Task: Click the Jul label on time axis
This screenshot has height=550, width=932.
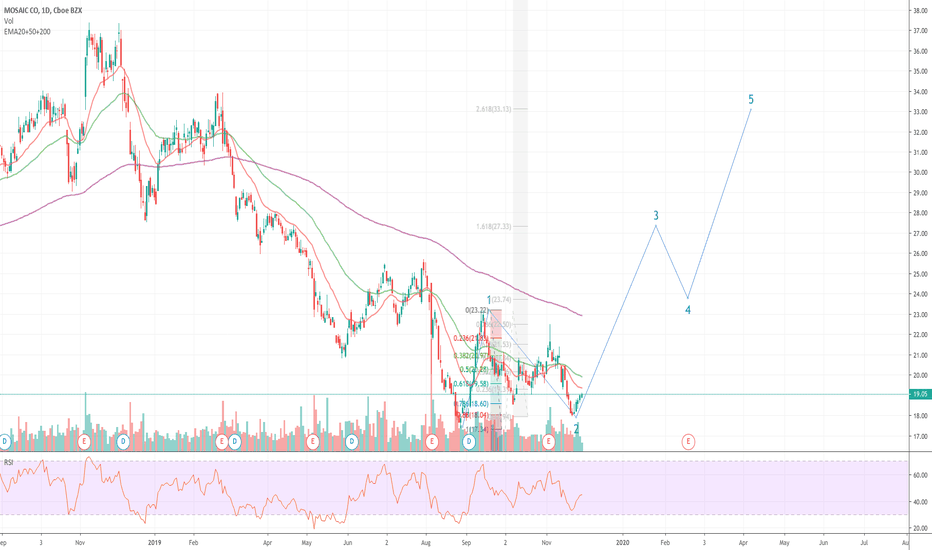Action: point(864,542)
